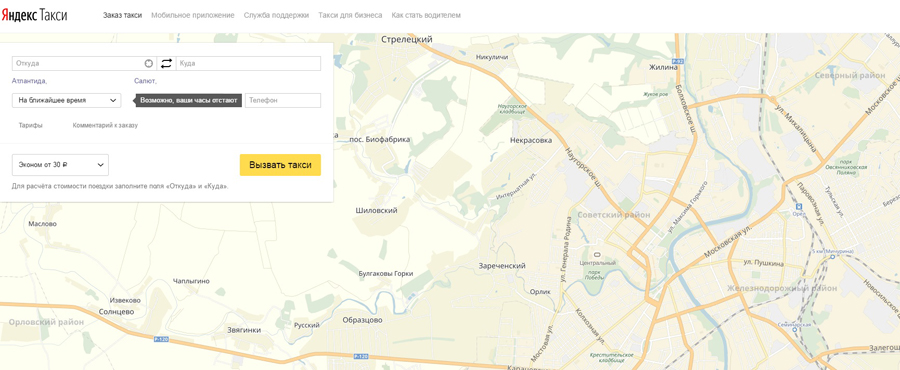Choose suggested destination Салют
The width and height of the screenshot is (900, 370).
click(145, 81)
